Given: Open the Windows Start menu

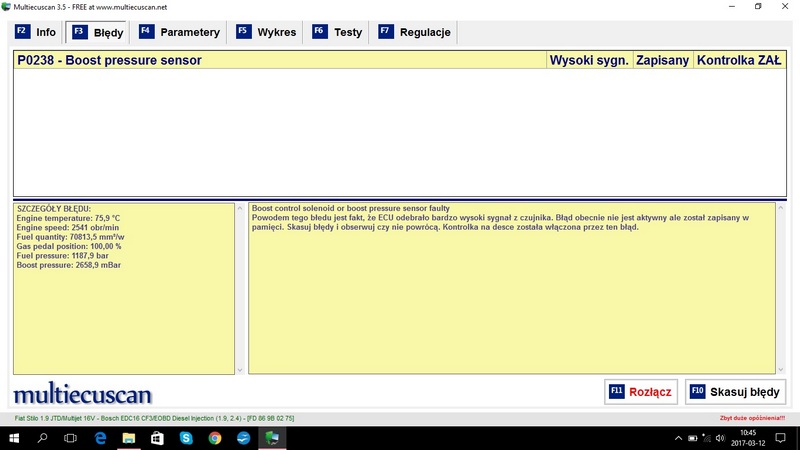Looking at the screenshot, I should tap(14, 438).
